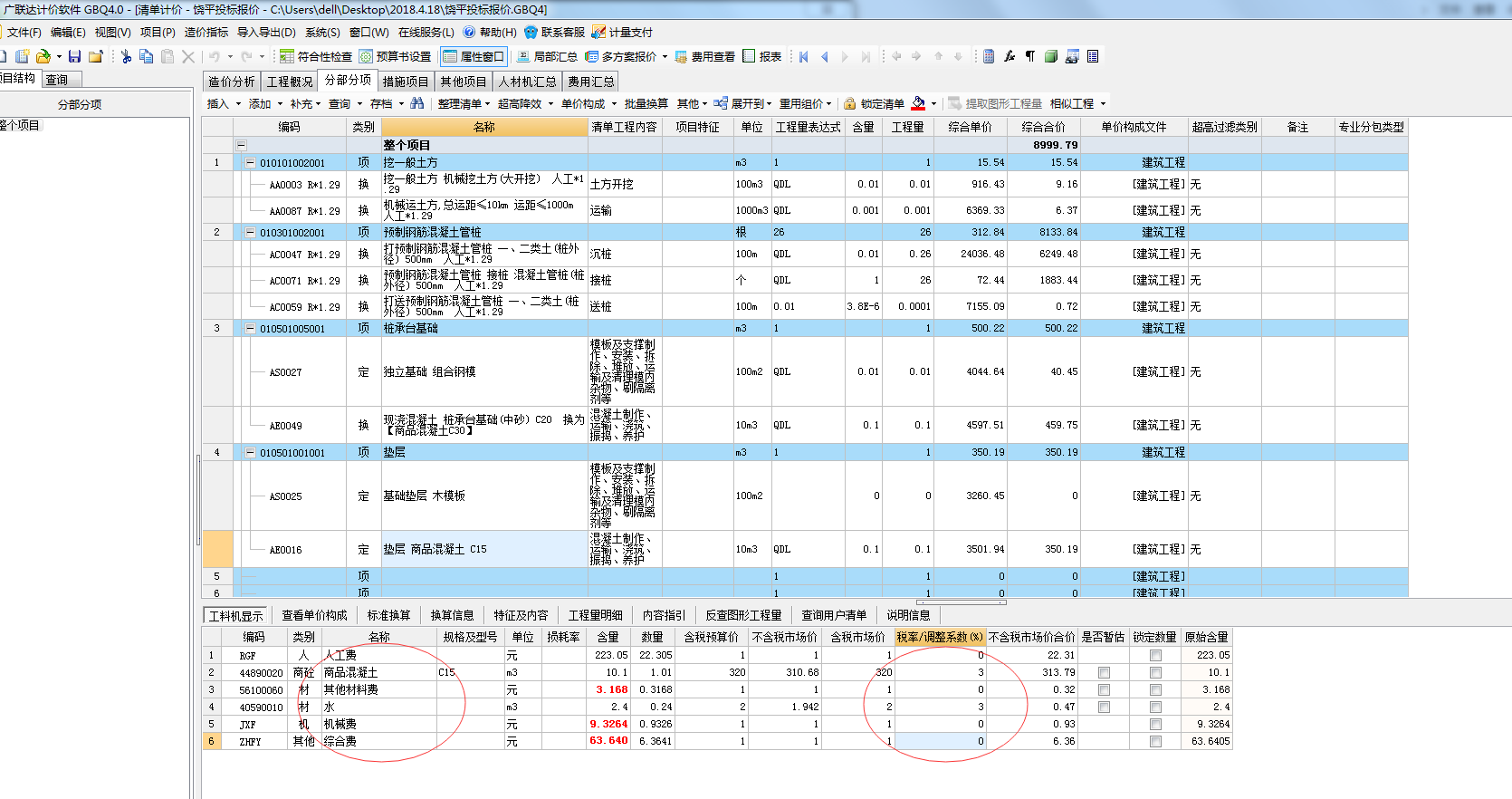Toggle 是否暂估 checkbox for 水 row

tap(1104, 707)
